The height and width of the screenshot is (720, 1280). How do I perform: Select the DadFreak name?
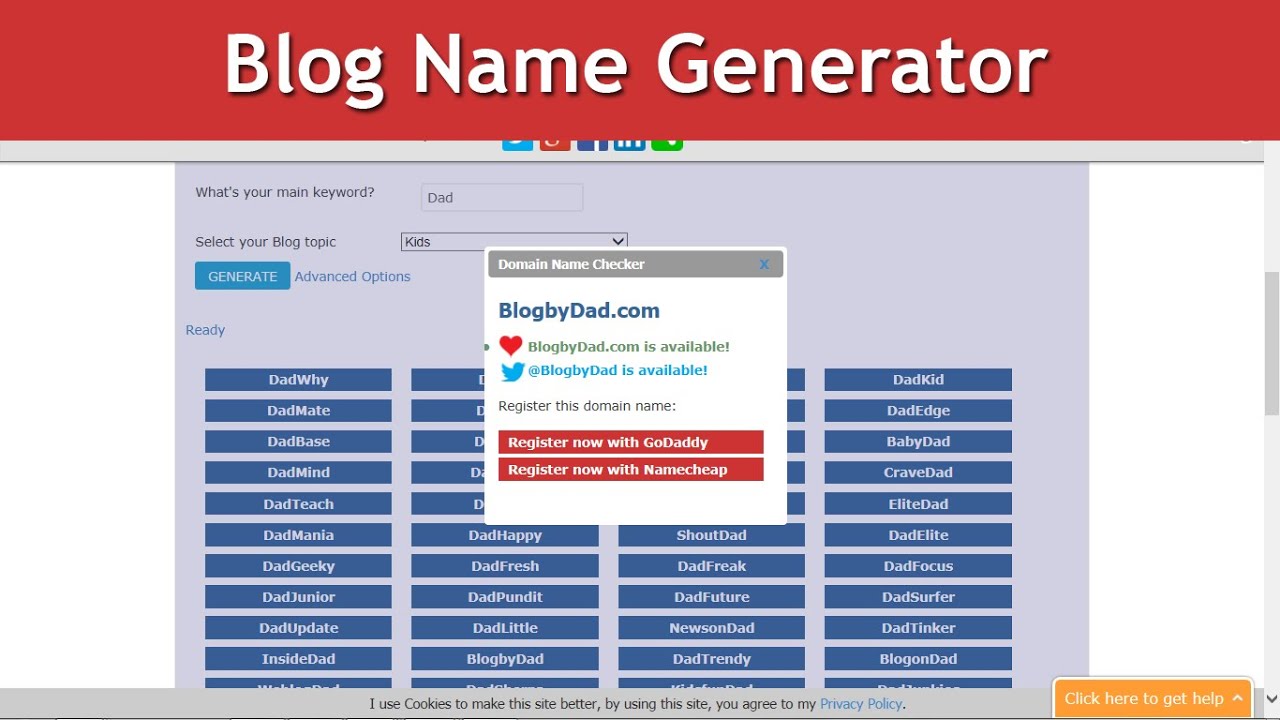coord(711,566)
